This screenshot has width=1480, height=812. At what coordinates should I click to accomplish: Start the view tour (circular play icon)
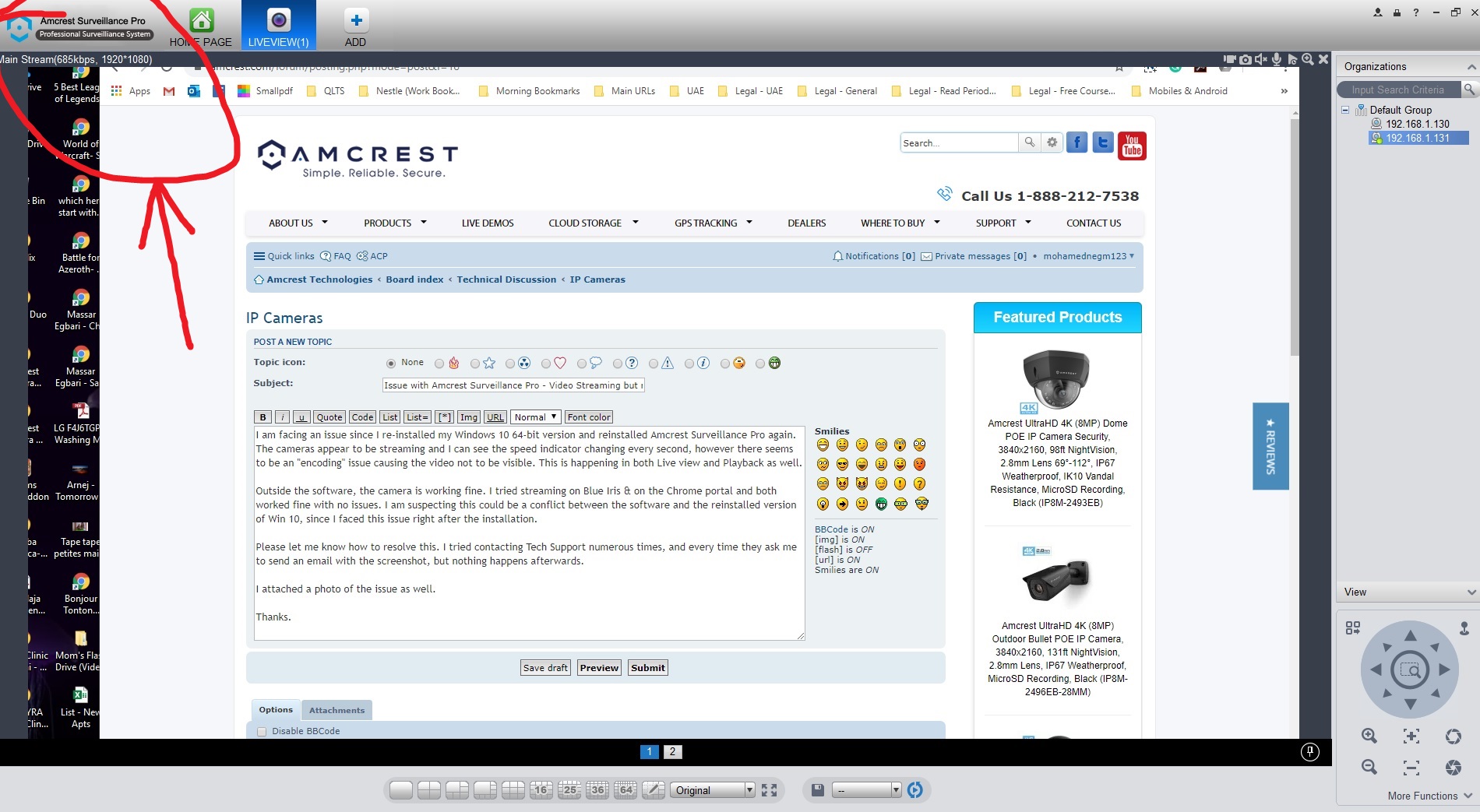(915, 790)
